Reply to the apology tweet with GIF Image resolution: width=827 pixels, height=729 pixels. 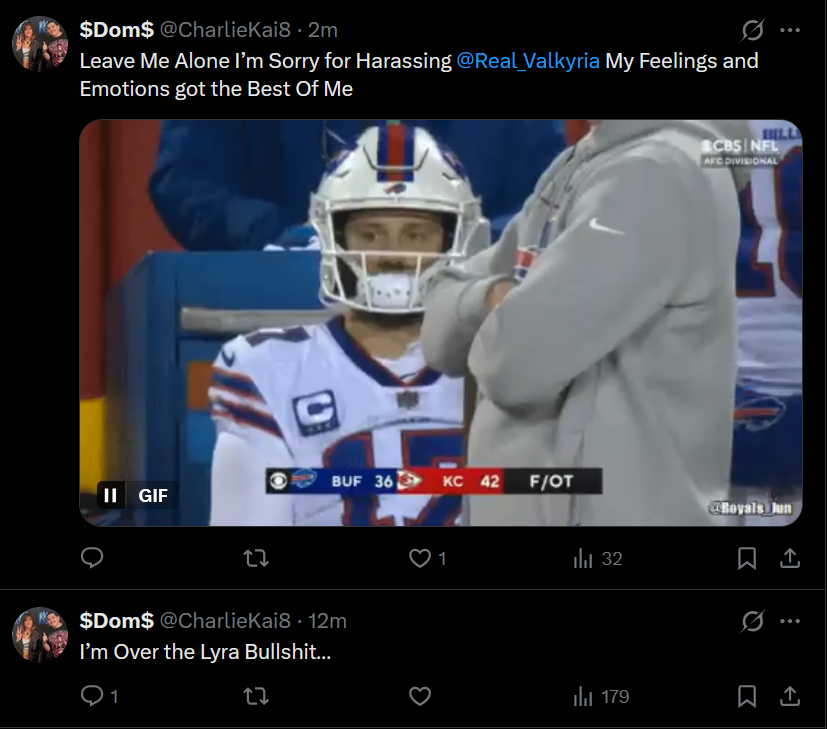click(x=92, y=559)
